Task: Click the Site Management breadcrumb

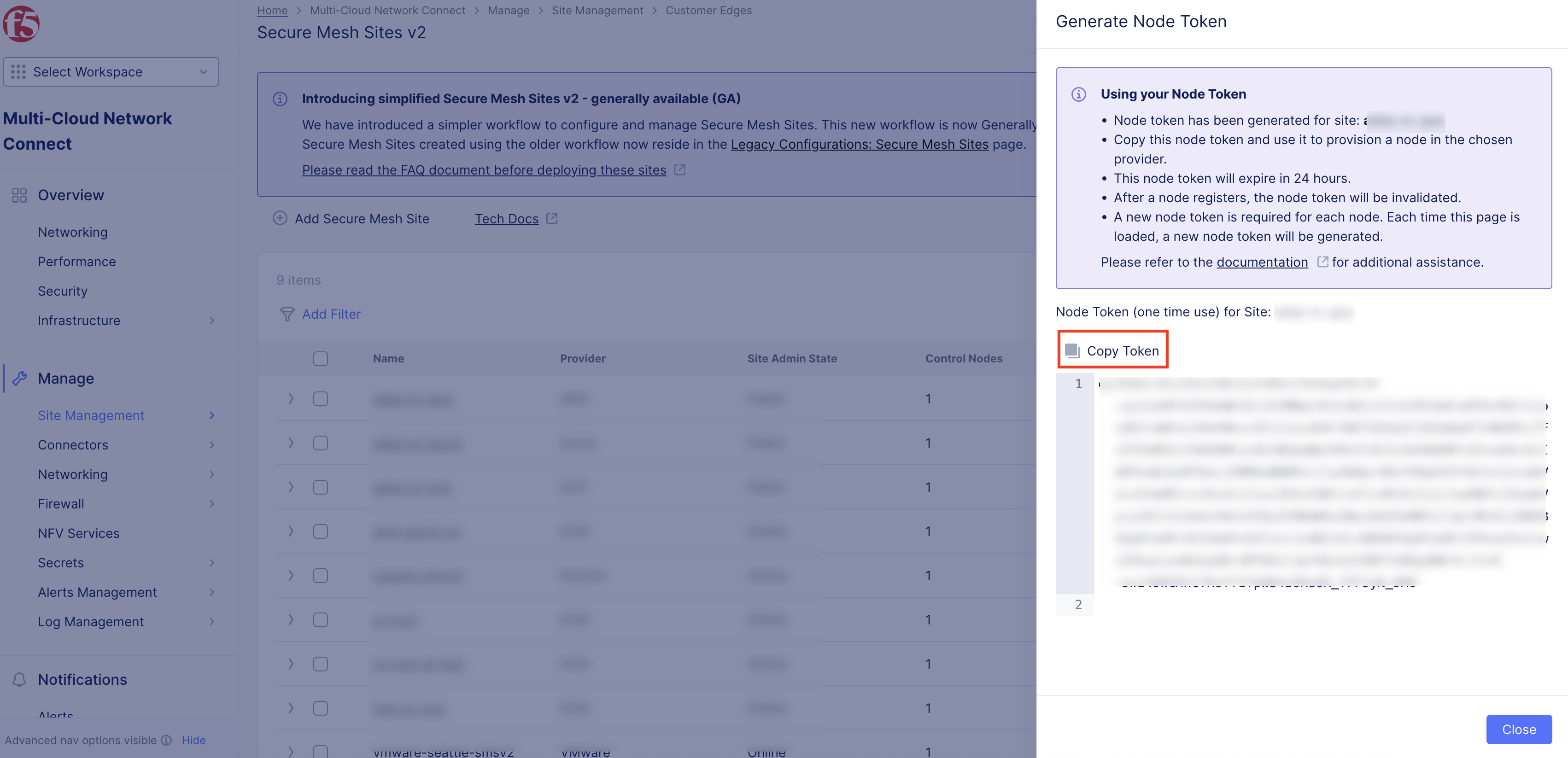Action: click(x=597, y=10)
